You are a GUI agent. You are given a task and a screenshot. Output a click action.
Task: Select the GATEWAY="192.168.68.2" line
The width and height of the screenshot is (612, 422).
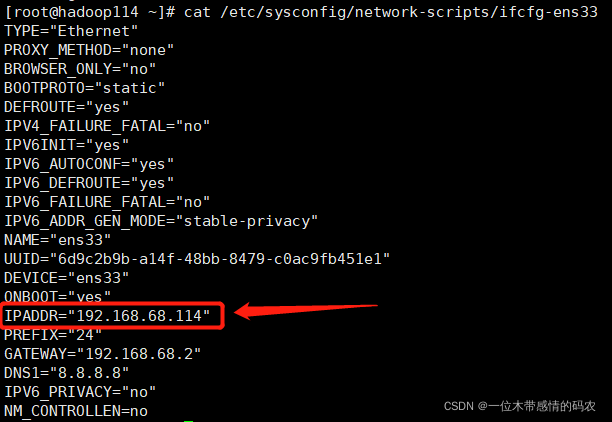point(103,354)
